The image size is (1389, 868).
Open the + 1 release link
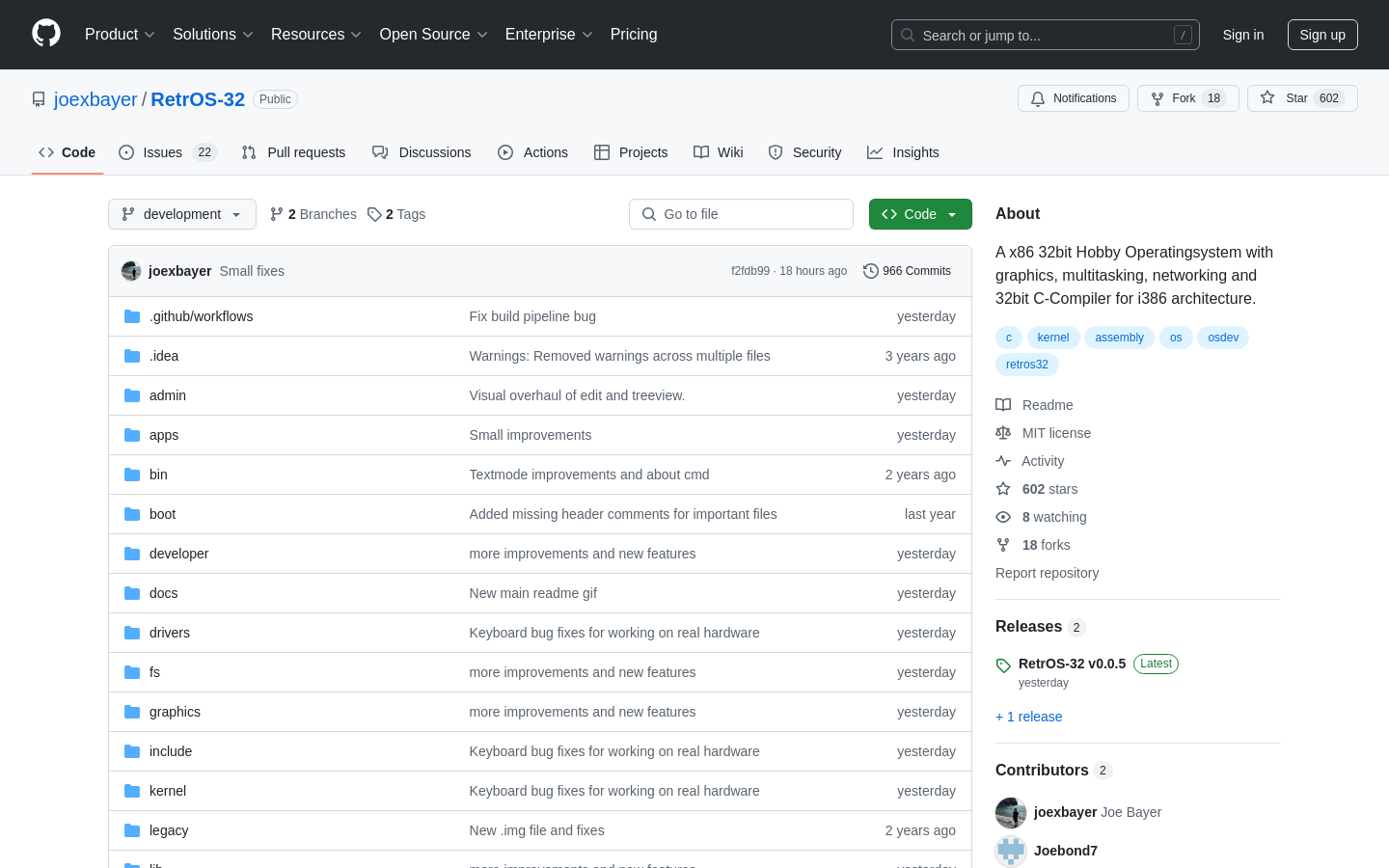(1028, 717)
